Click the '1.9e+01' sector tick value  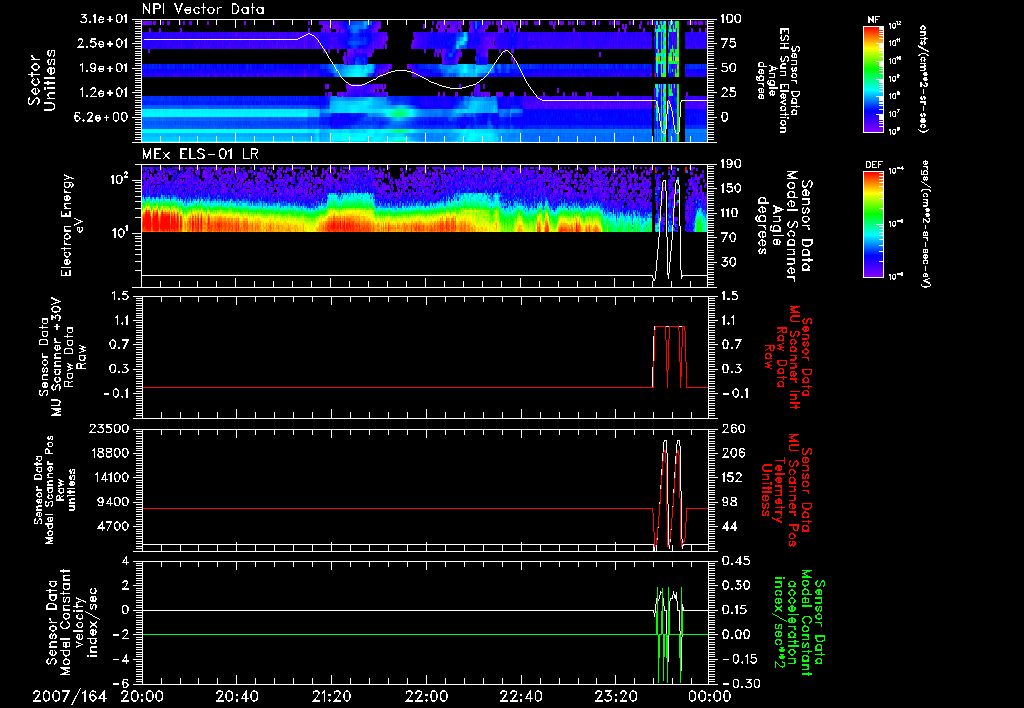[x=103, y=68]
